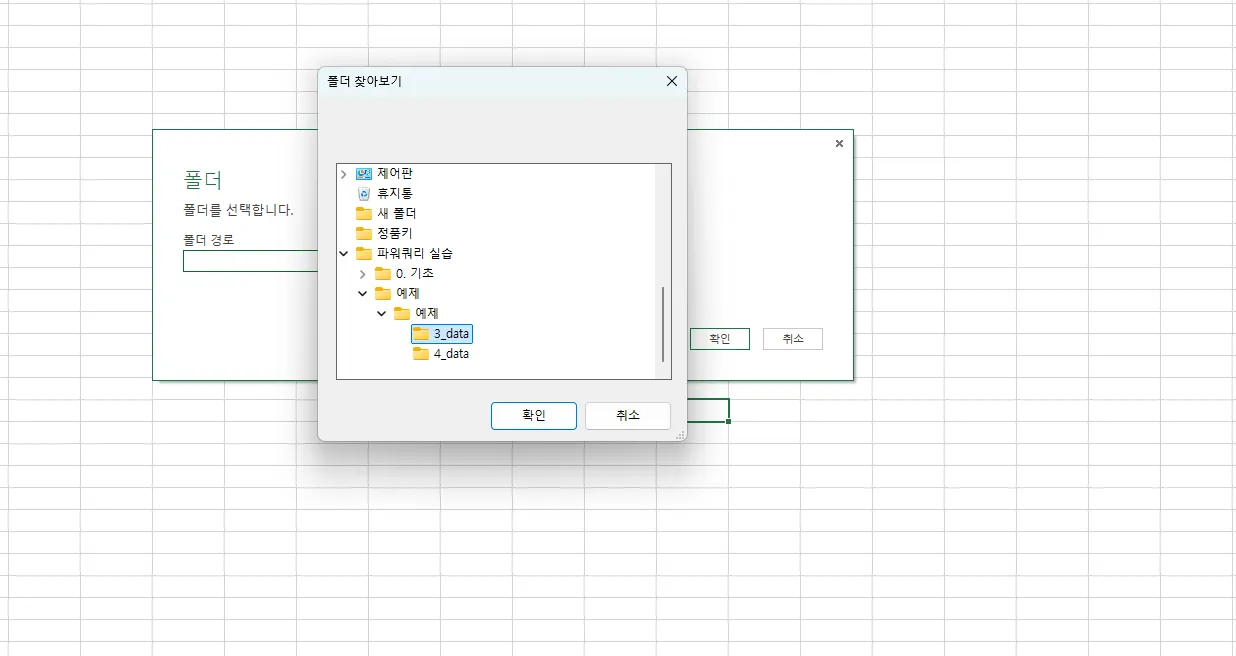Collapse the 예제 tree node

coord(362,293)
